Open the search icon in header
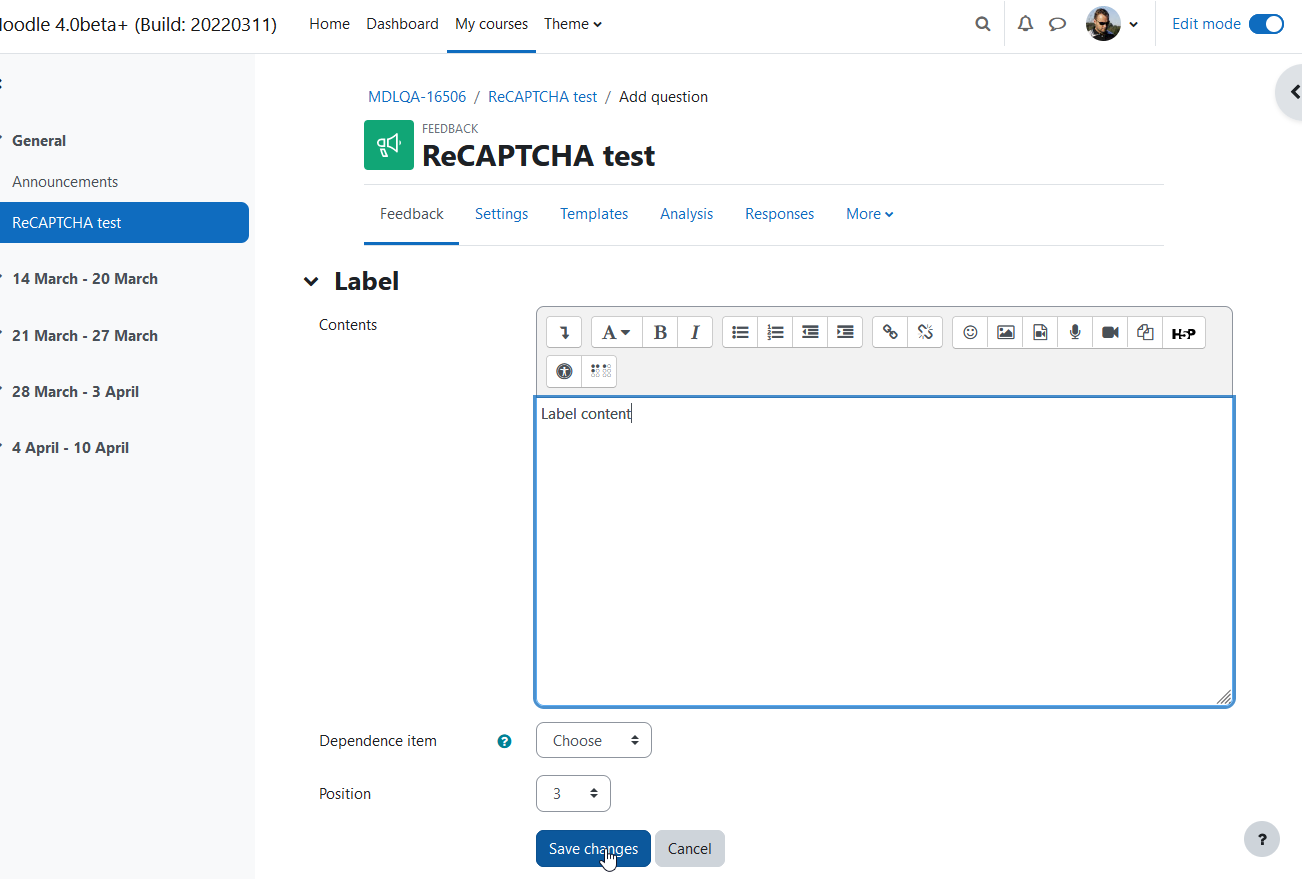The image size is (1302, 879). click(983, 24)
